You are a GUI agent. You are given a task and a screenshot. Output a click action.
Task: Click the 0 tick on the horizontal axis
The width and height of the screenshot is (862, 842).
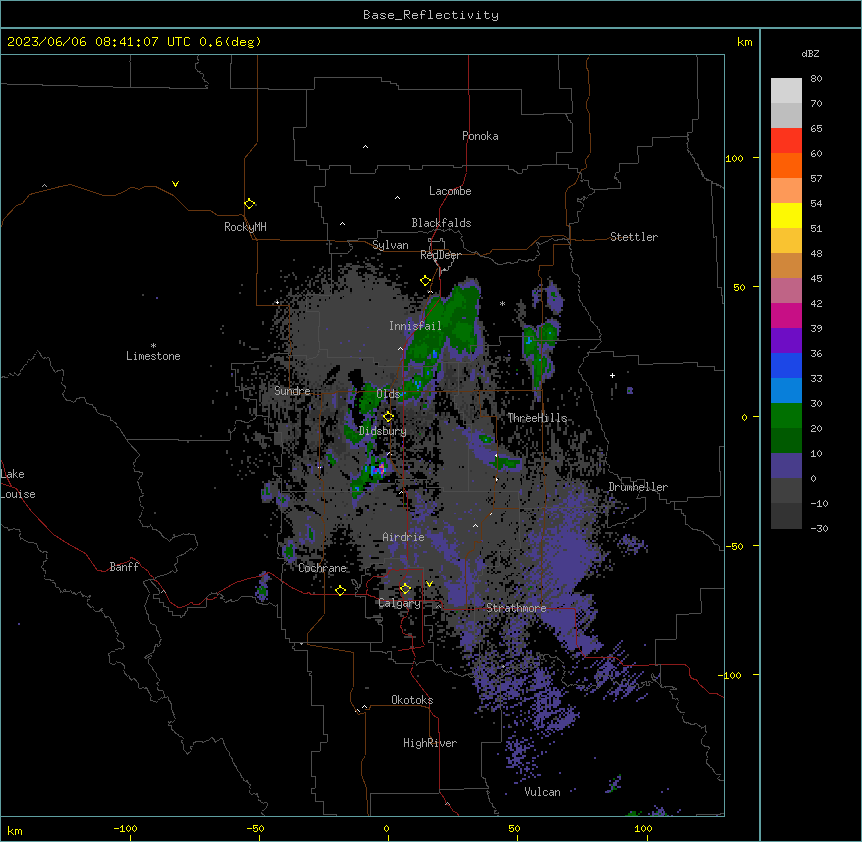[x=386, y=828]
